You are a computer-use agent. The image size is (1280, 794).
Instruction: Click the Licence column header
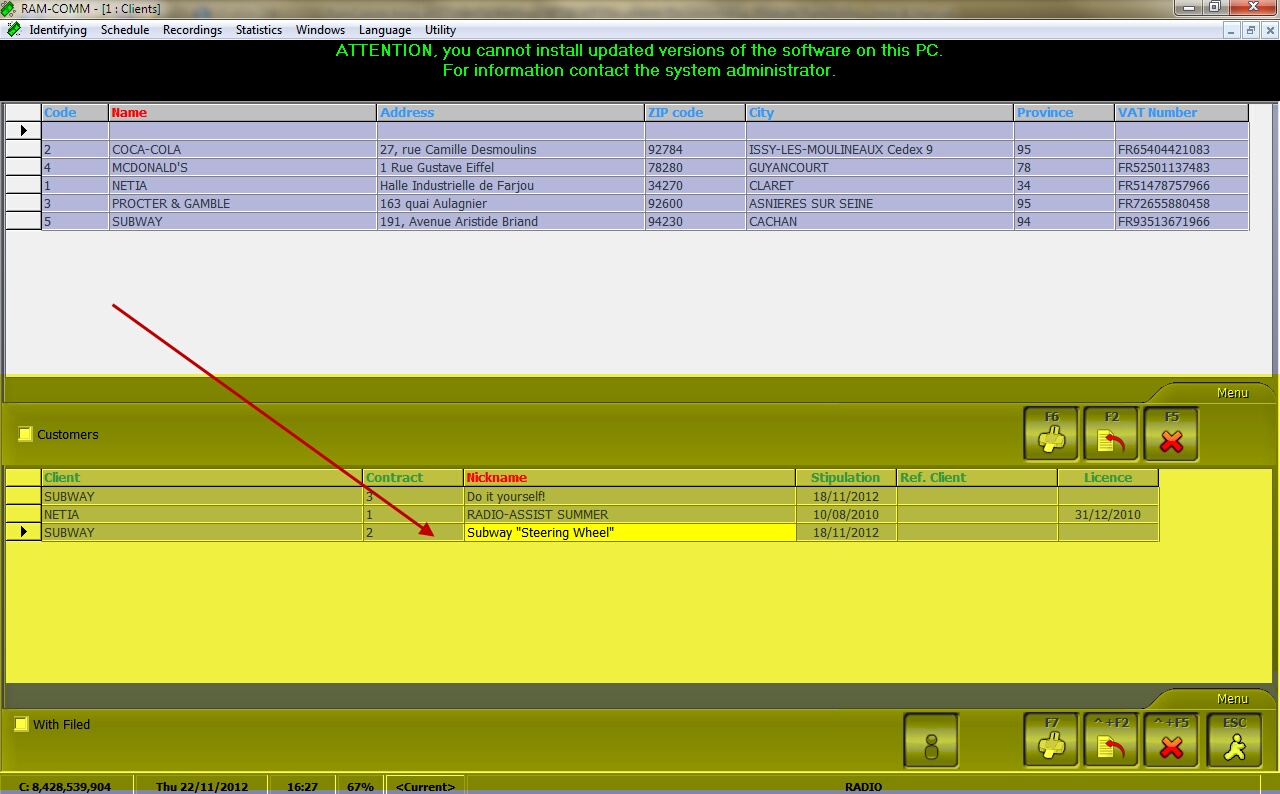point(1108,478)
